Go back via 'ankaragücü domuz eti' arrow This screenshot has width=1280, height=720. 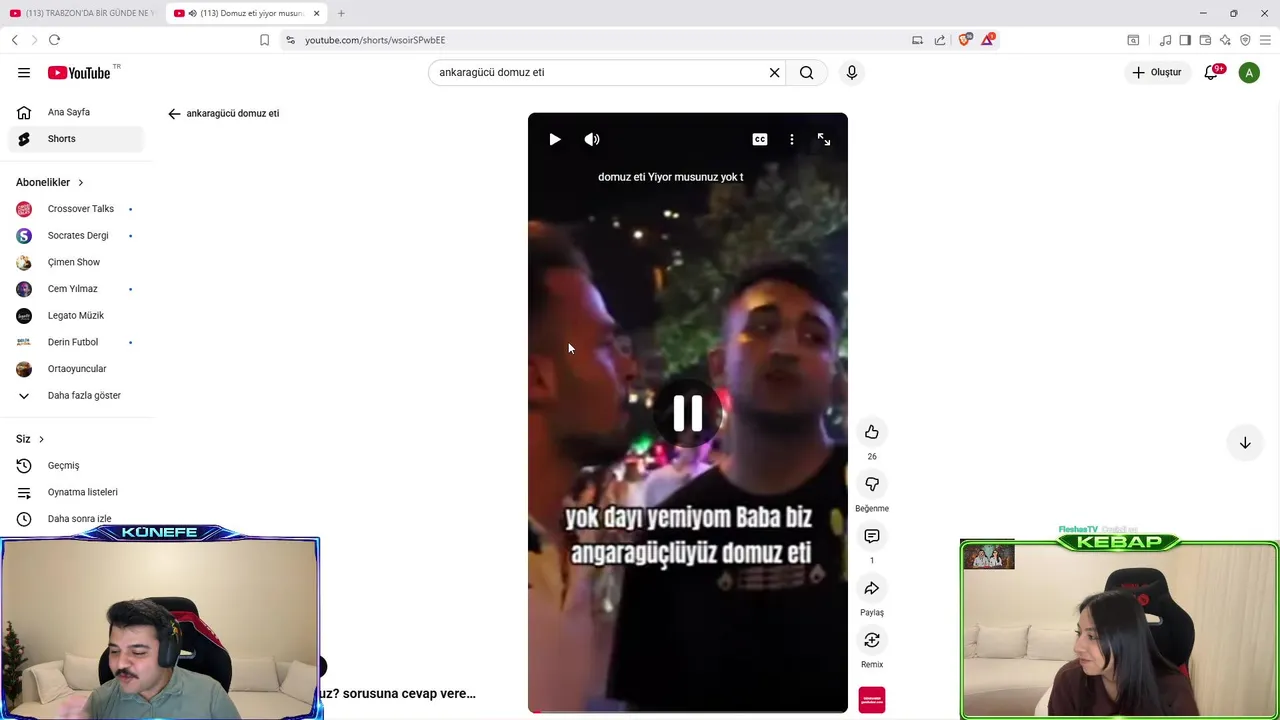174,113
